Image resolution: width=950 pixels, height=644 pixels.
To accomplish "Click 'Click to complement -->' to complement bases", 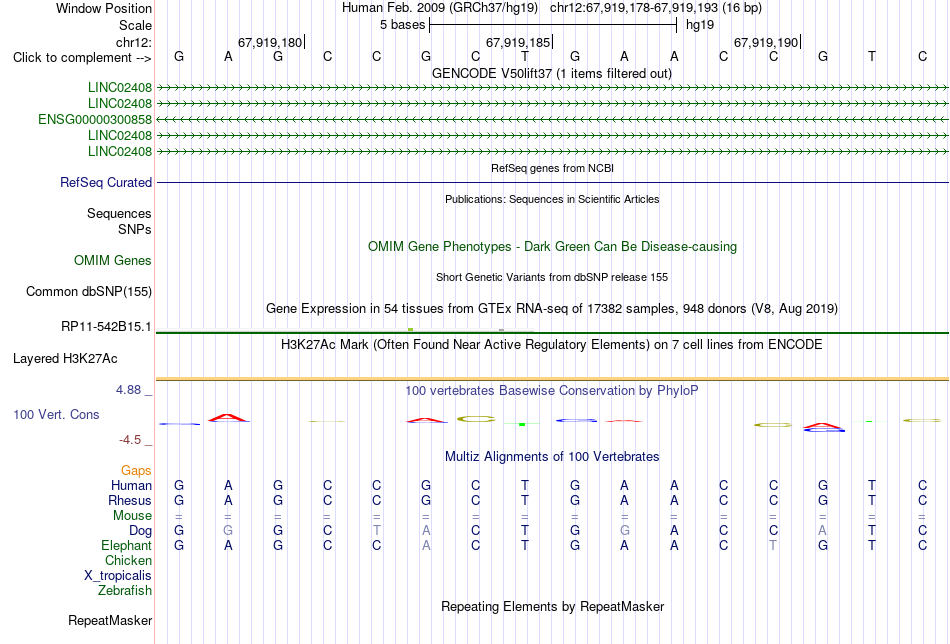I will (x=82, y=58).
